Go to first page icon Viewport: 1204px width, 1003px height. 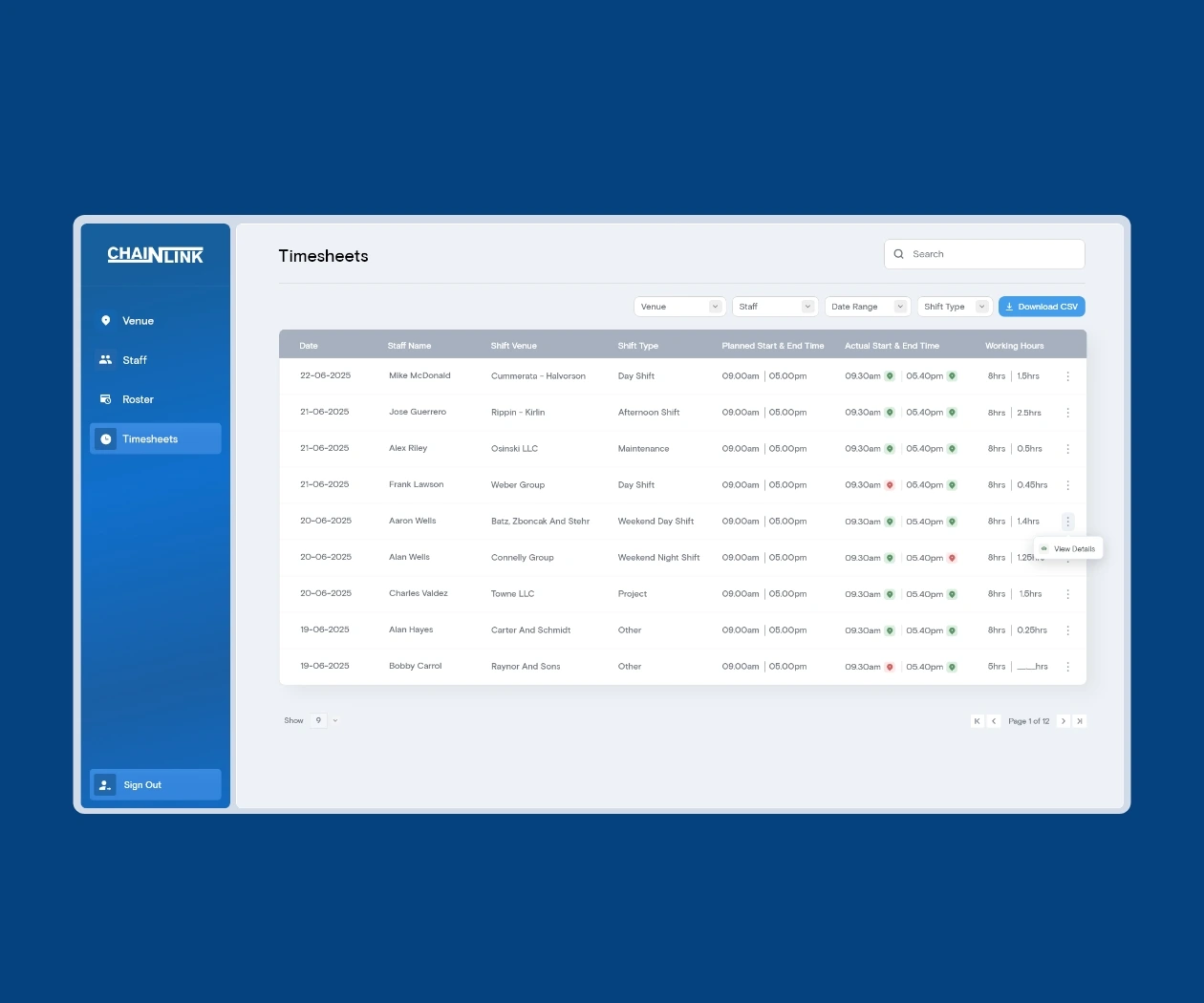(977, 721)
